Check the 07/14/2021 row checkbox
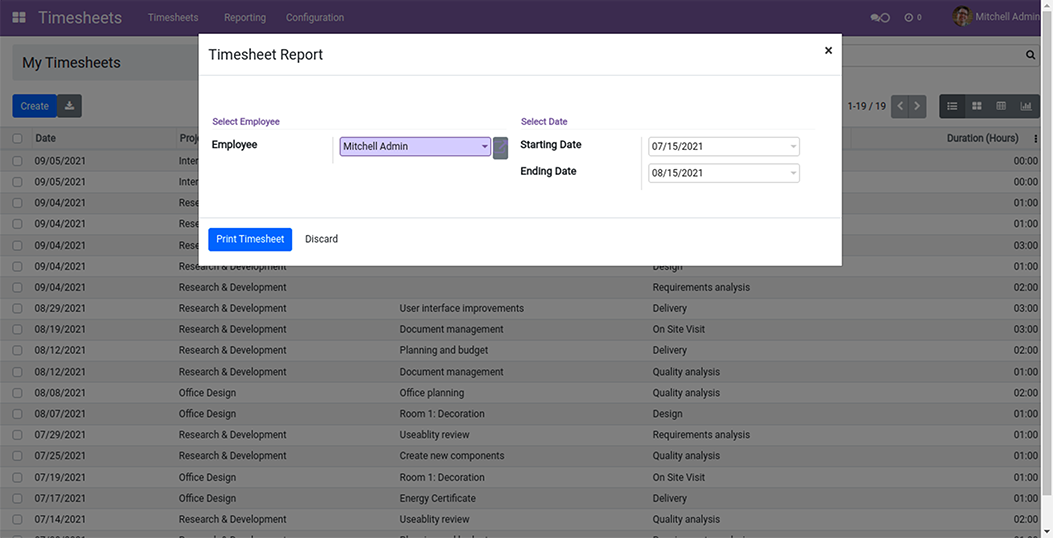Image resolution: width=1053 pixels, height=538 pixels. (17, 519)
